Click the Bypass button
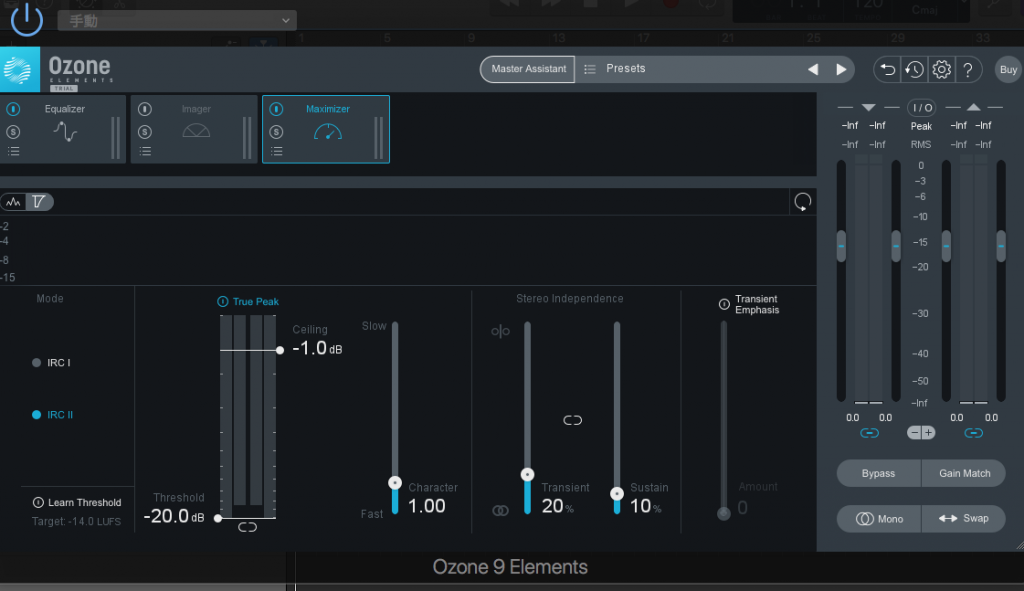1024x591 pixels. (x=878, y=473)
